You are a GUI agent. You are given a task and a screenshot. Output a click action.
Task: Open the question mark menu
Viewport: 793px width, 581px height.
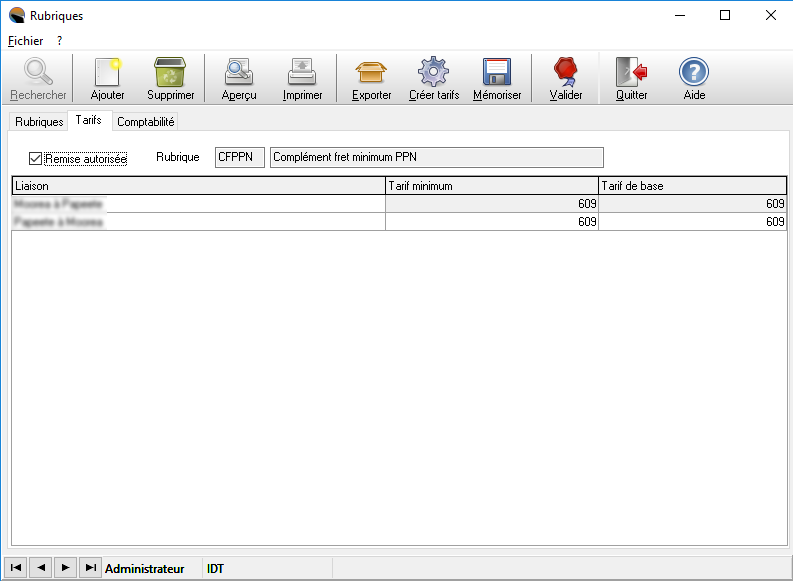tap(59, 41)
